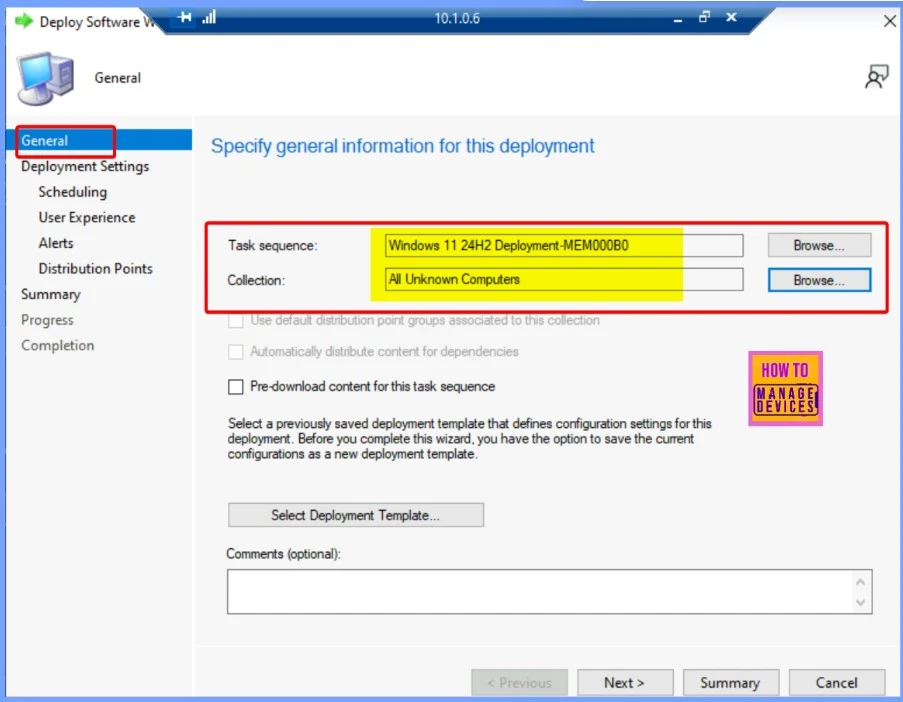
Task: Click inside the Comments (optional) box
Action: pyautogui.click(x=549, y=592)
